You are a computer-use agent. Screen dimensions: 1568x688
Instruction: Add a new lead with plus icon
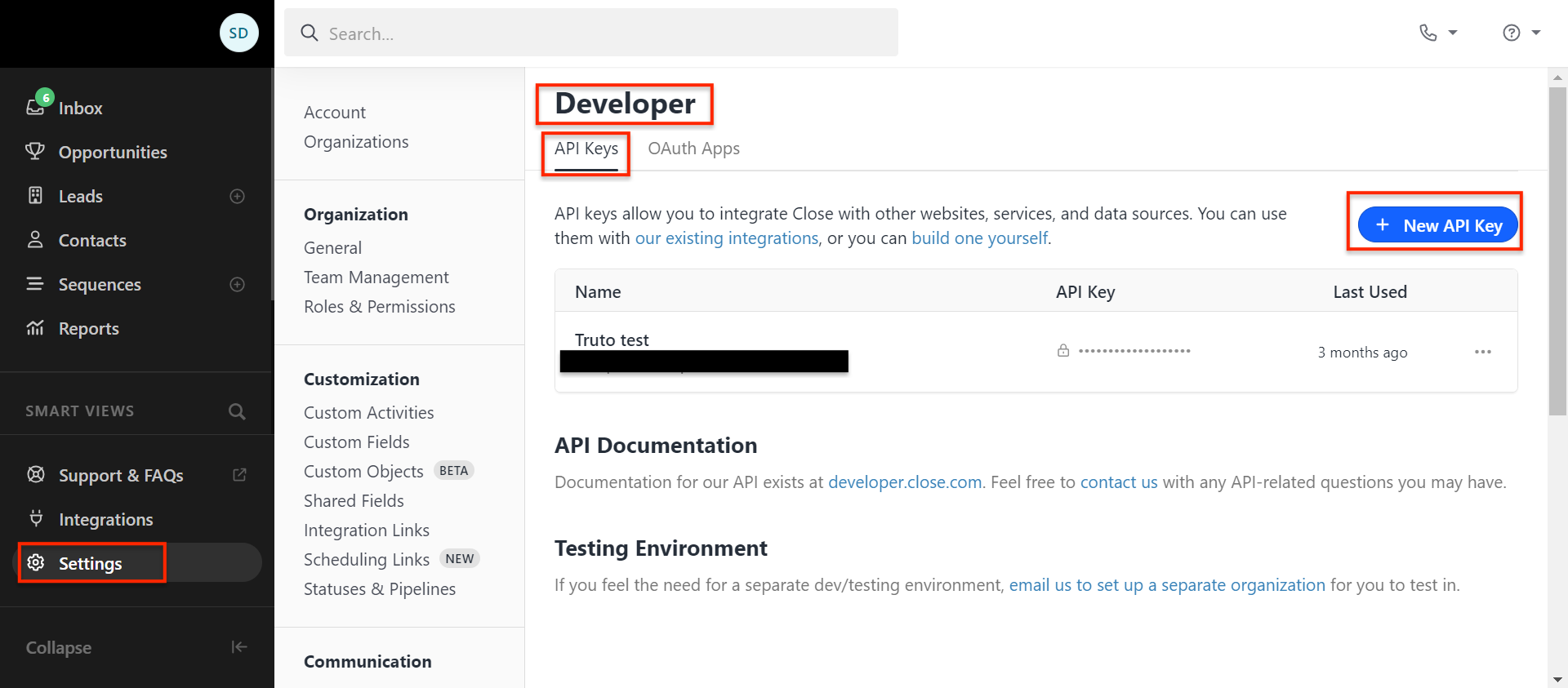pos(238,196)
